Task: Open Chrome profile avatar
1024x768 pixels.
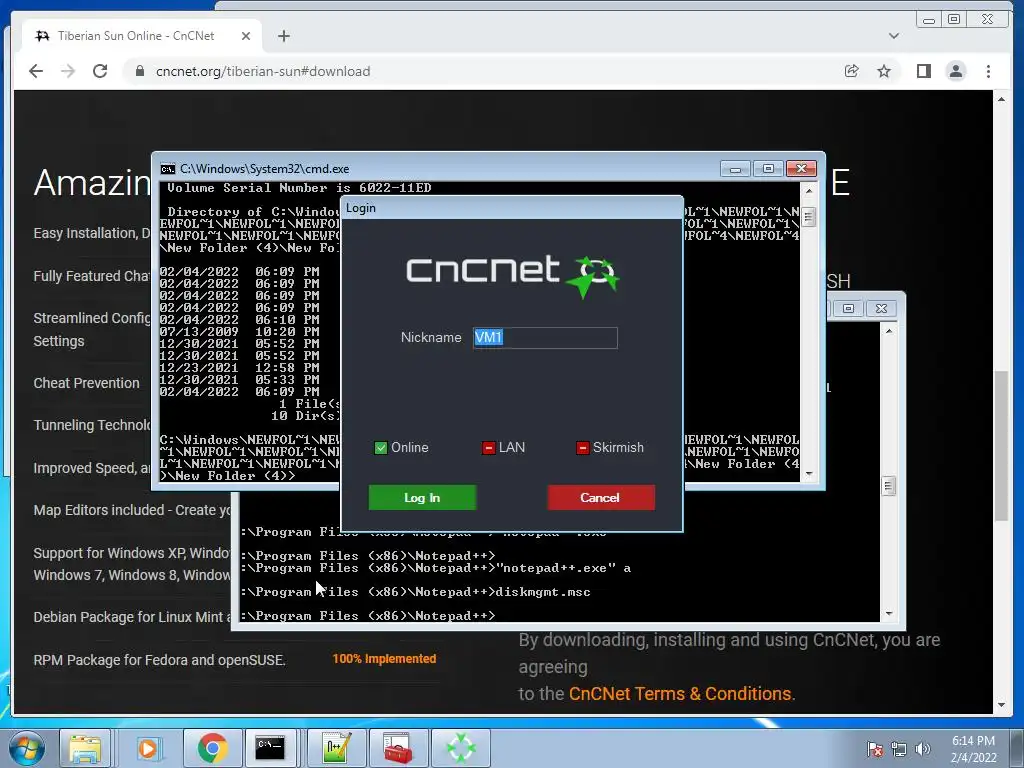Action: (x=956, y=71)
